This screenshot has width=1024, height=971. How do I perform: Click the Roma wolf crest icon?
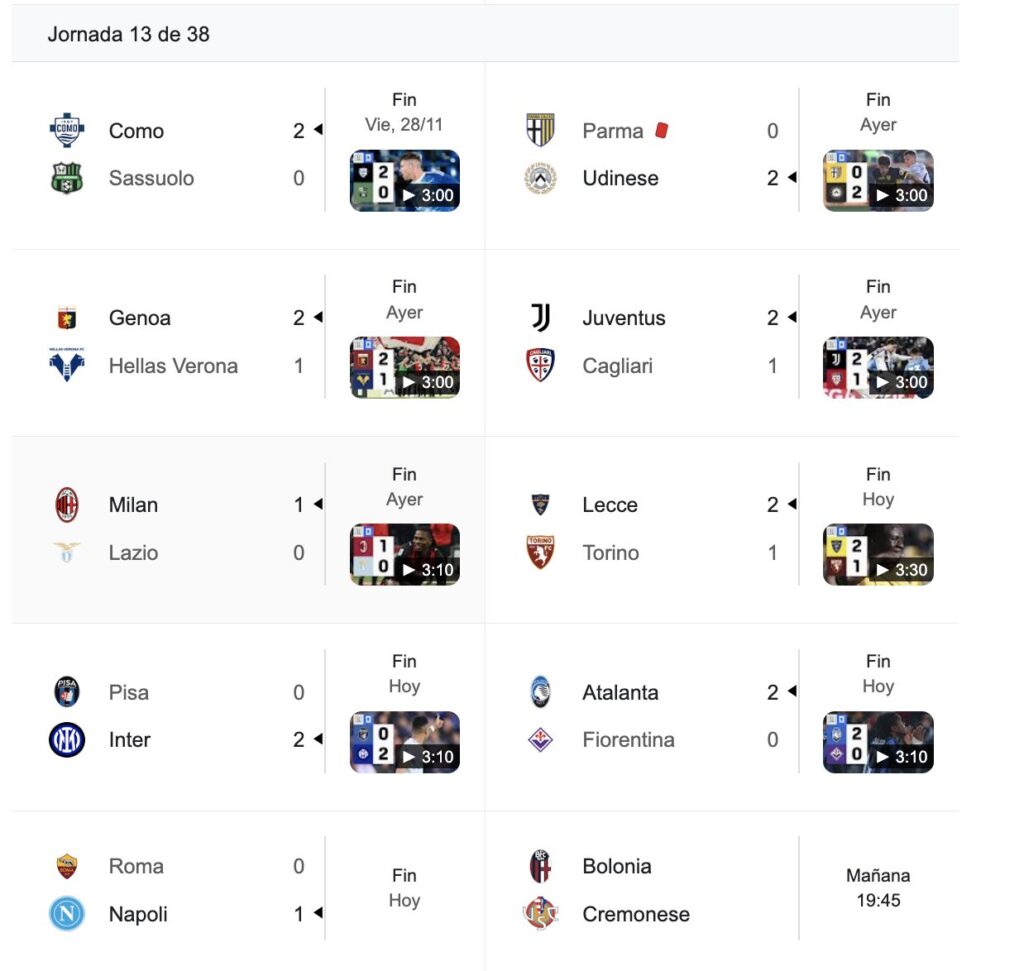click(x=67, y=866)
